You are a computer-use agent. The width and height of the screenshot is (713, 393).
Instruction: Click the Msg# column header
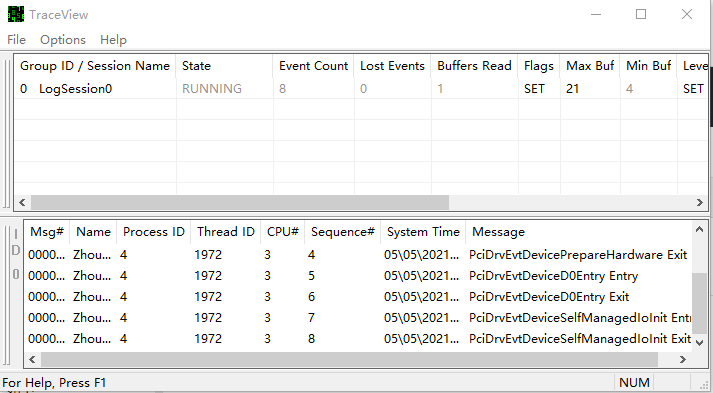tap(47, 232)
